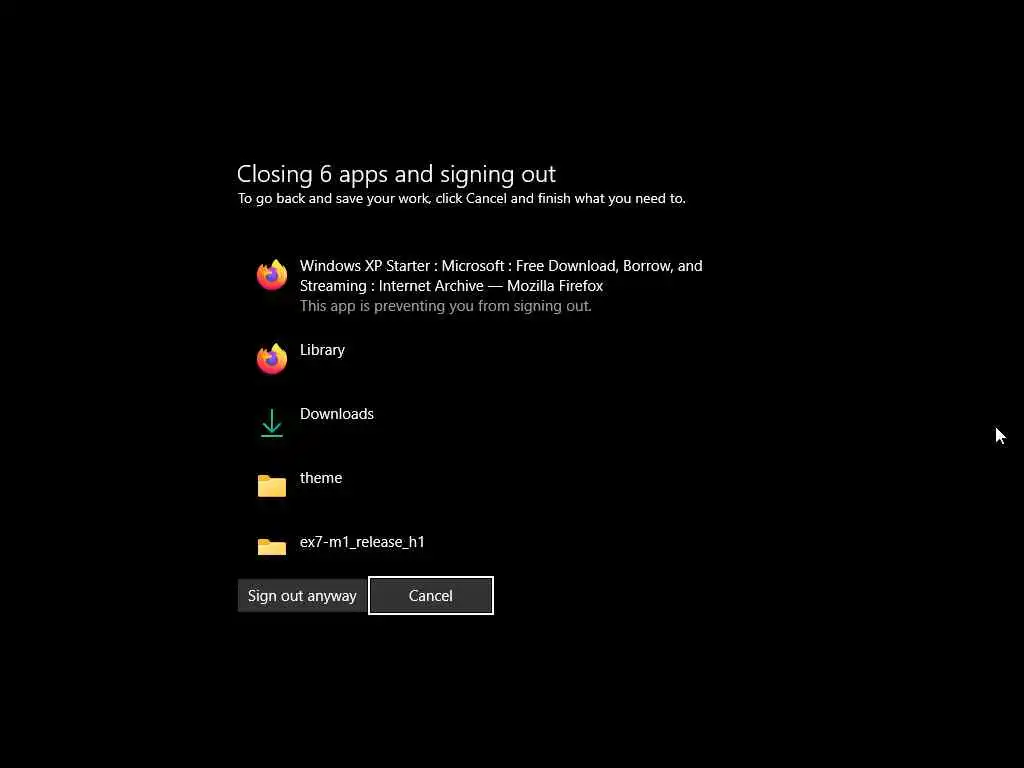Click 'This app is preventing you from signing out'

(x=445, y=306)
